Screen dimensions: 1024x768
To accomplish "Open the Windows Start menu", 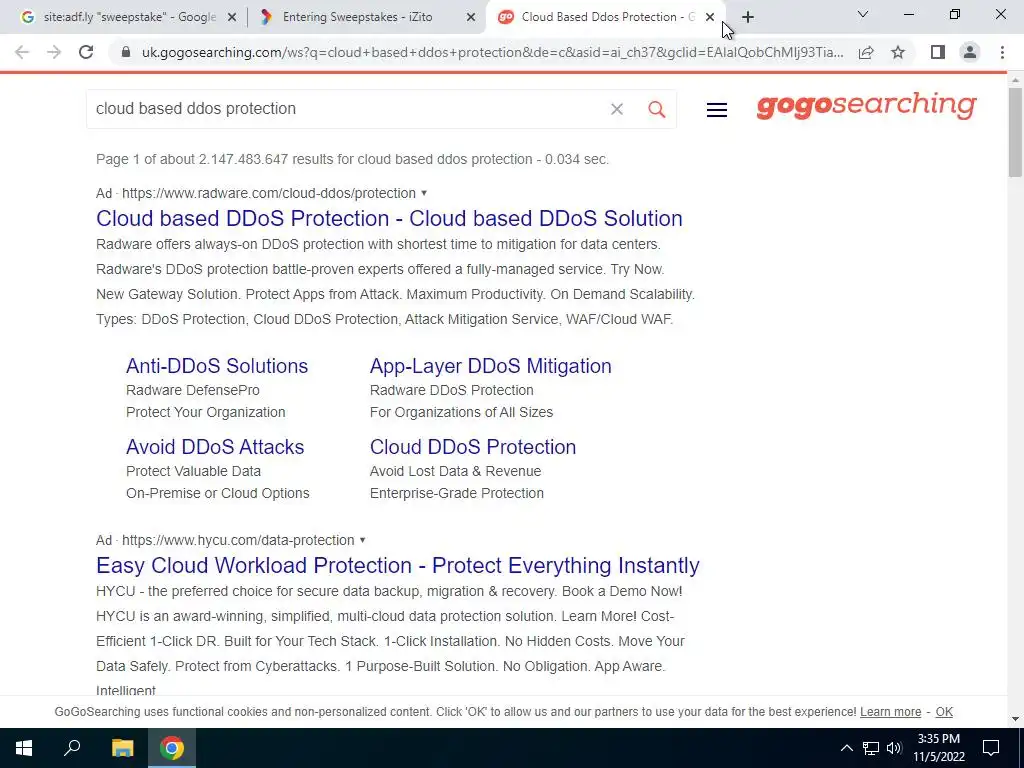I will (24, 748).
